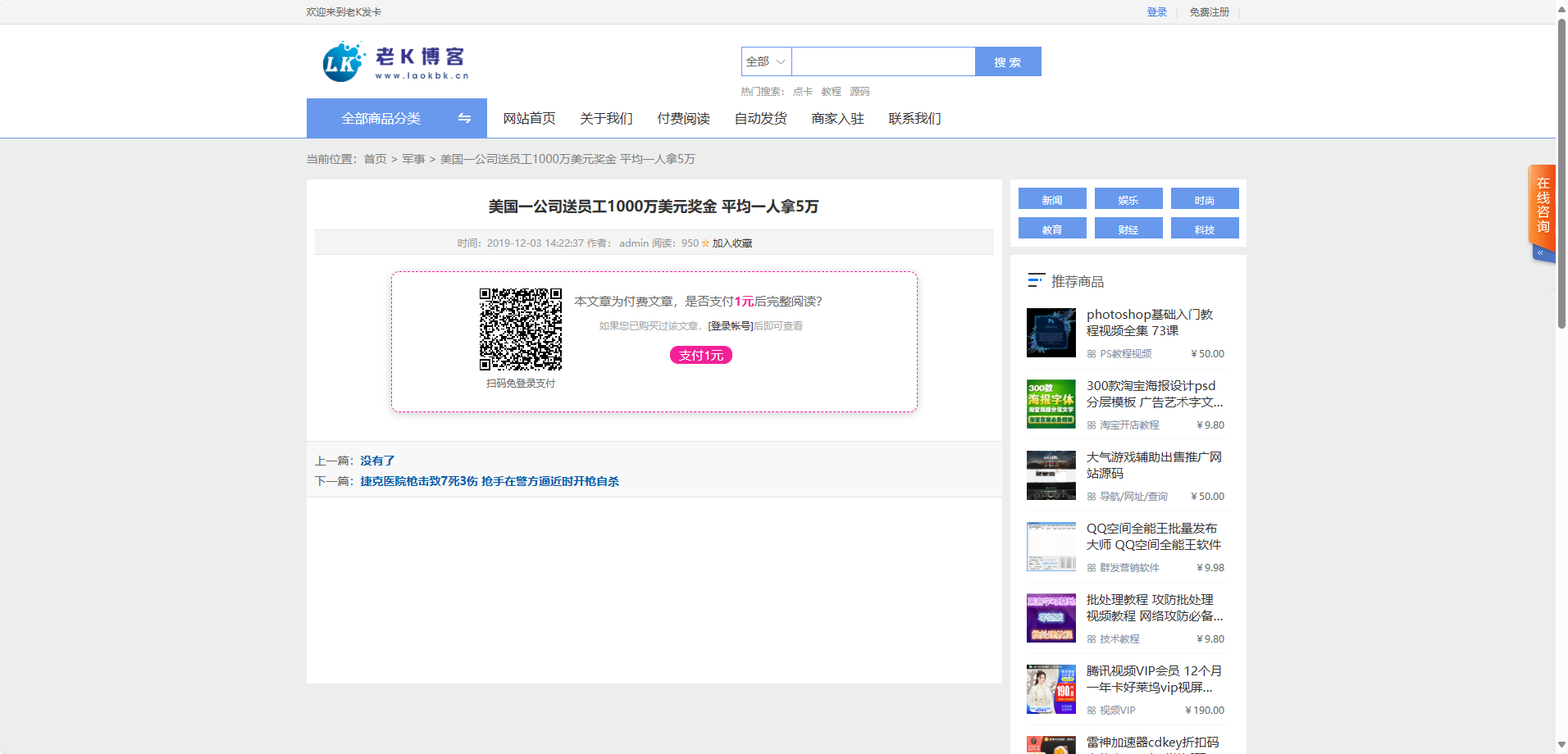This screenshot has width=1568, height=754.
Task: Select the 时尚 category button
Action: (1205, 199)
